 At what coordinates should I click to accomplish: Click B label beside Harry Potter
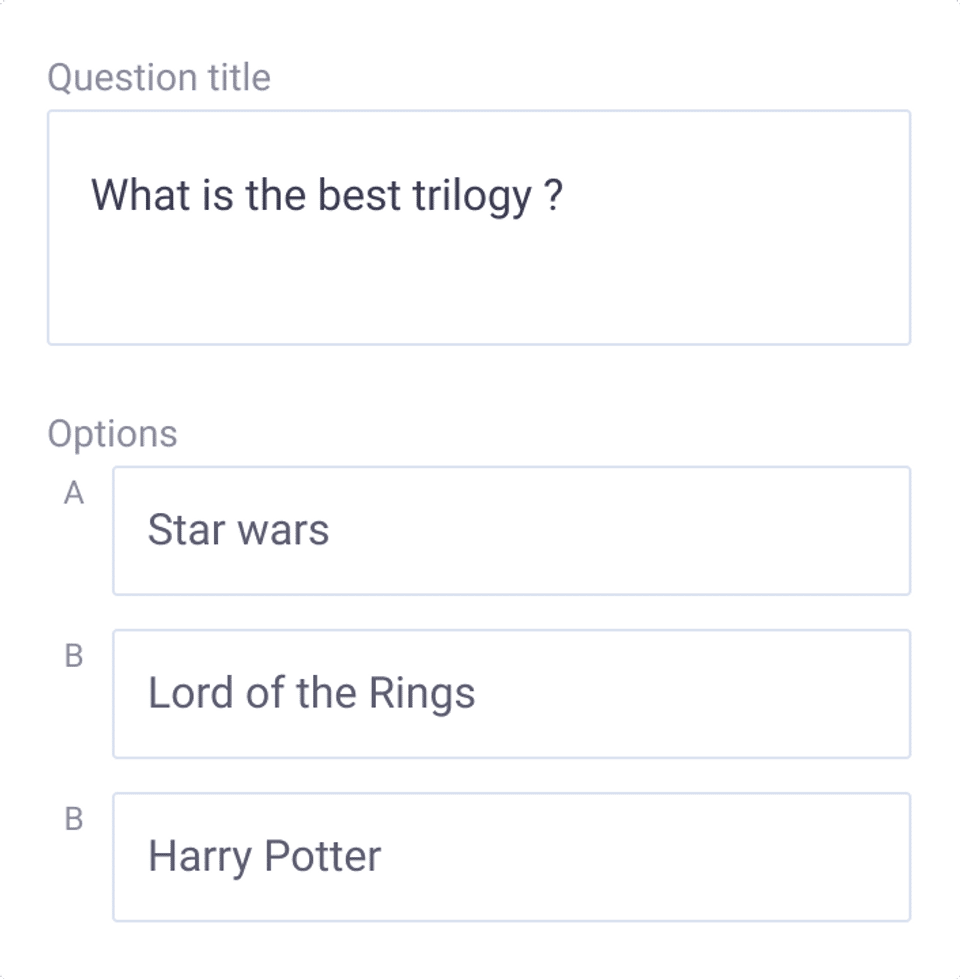tap(73, 820)
